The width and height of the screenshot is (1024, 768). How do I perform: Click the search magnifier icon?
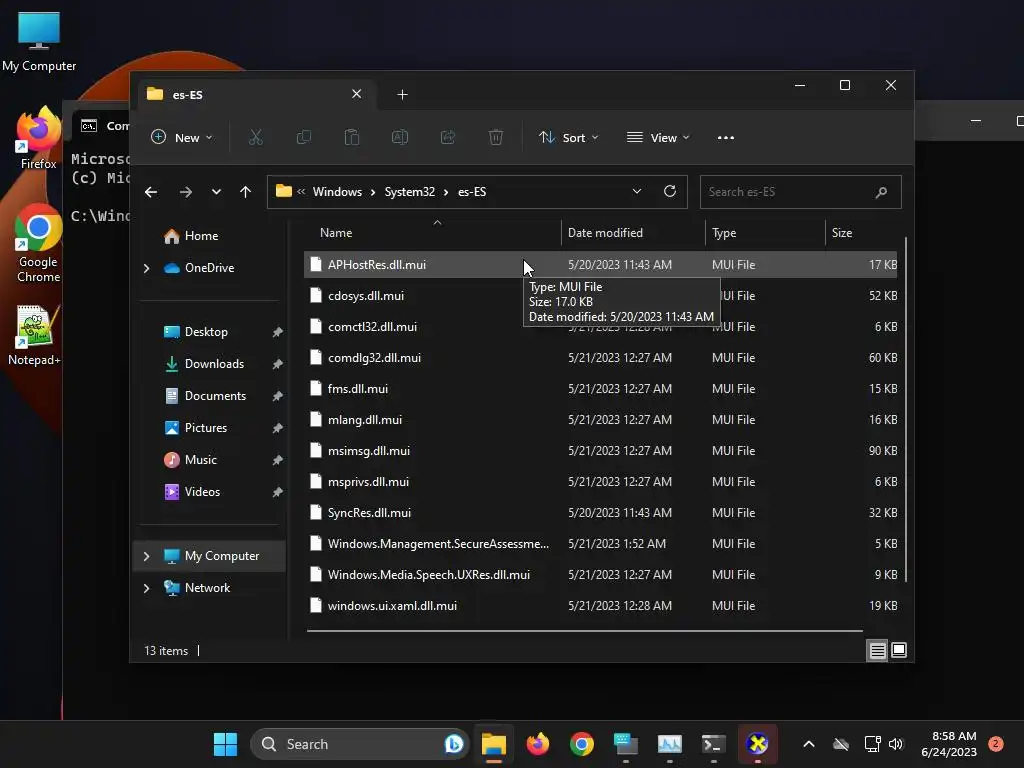[x=881, y=192]
